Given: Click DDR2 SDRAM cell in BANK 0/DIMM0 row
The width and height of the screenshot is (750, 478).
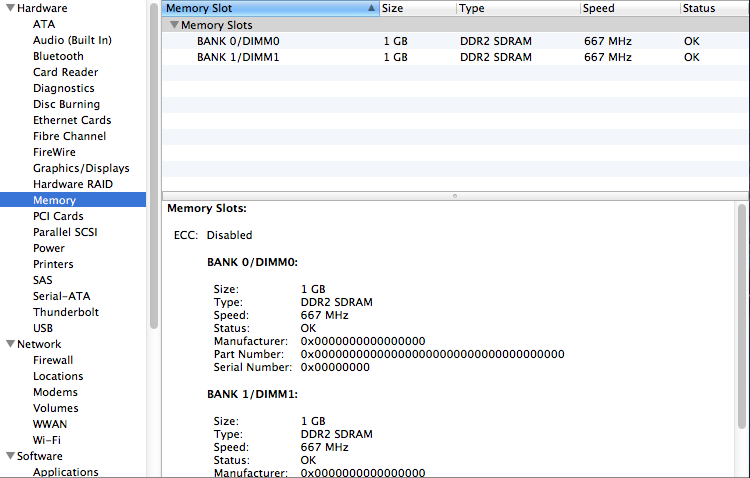Looking at the screenshot, I should (496, 41).
